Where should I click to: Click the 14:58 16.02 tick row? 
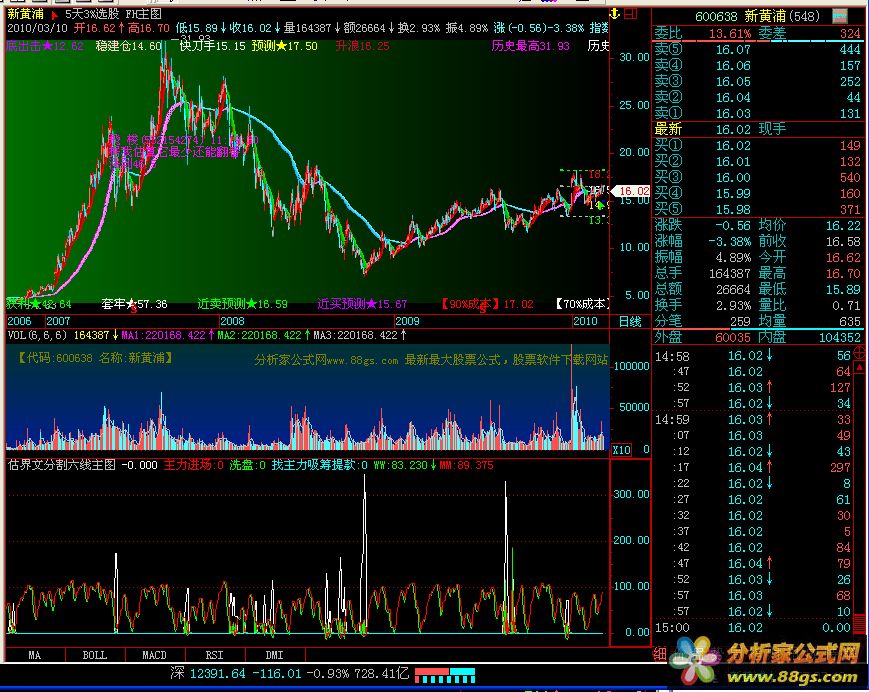753,356
